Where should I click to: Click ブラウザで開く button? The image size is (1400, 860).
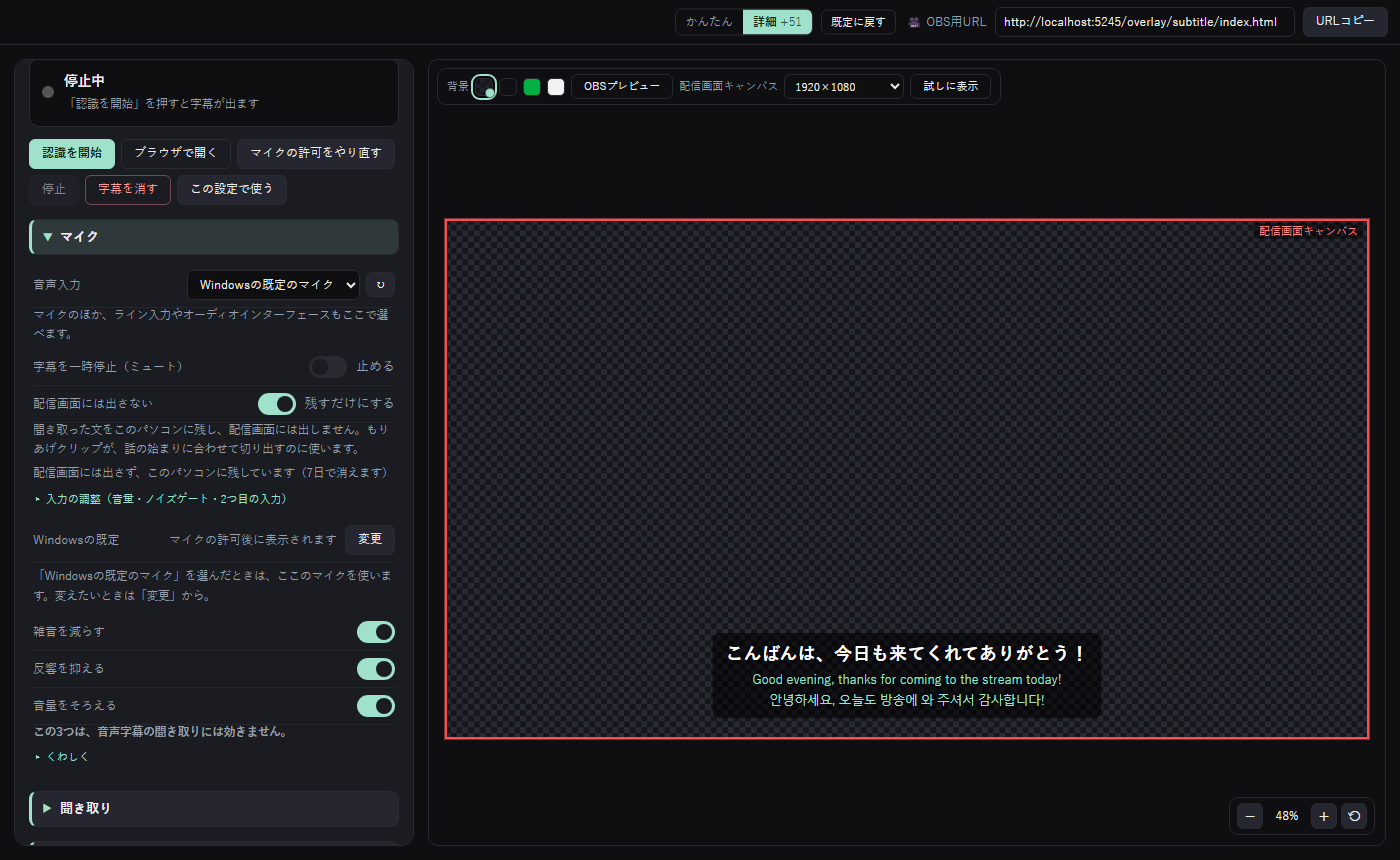pyautogui.click(x=176, y=153)
